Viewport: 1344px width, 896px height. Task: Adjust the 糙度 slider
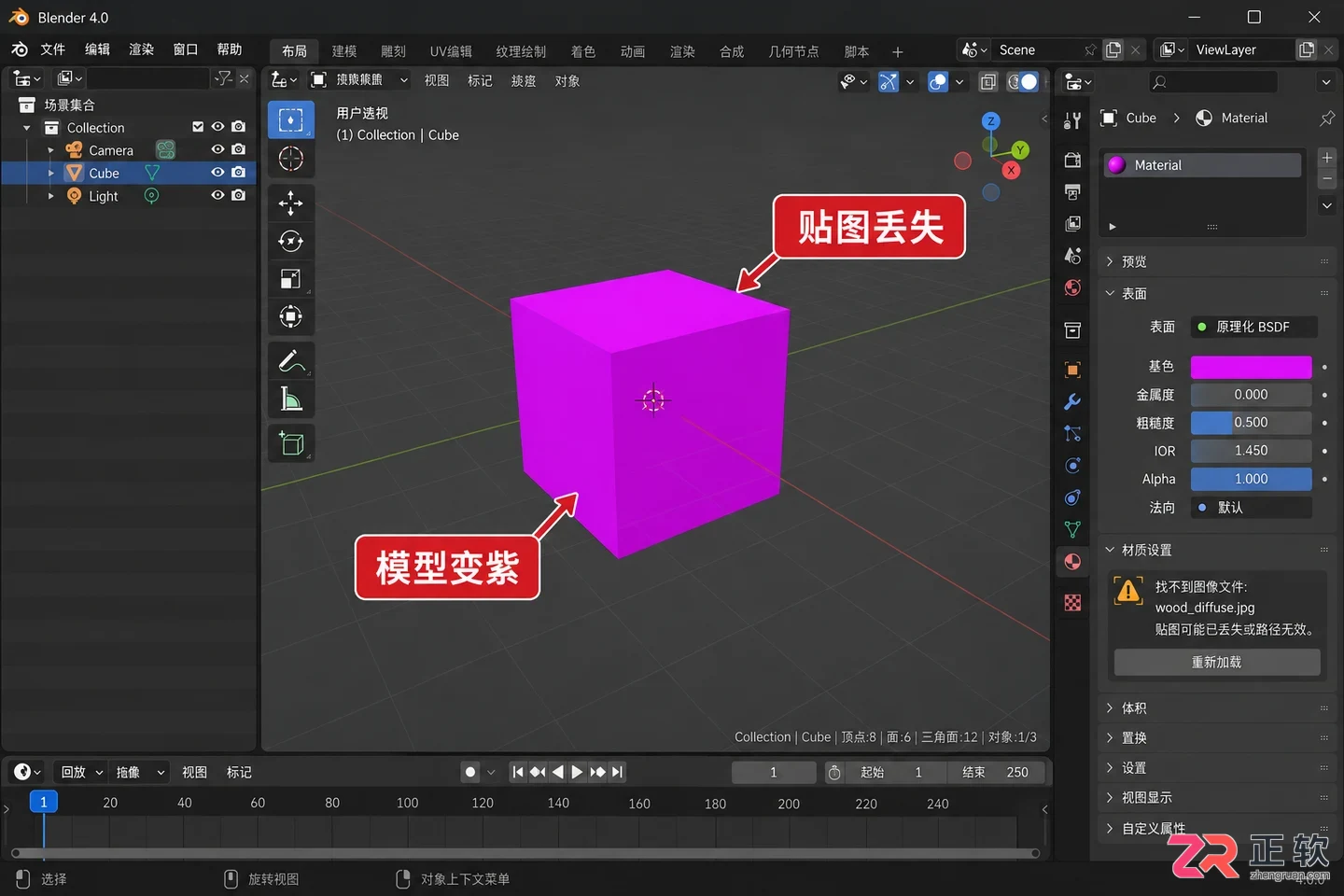point(1251,423)
